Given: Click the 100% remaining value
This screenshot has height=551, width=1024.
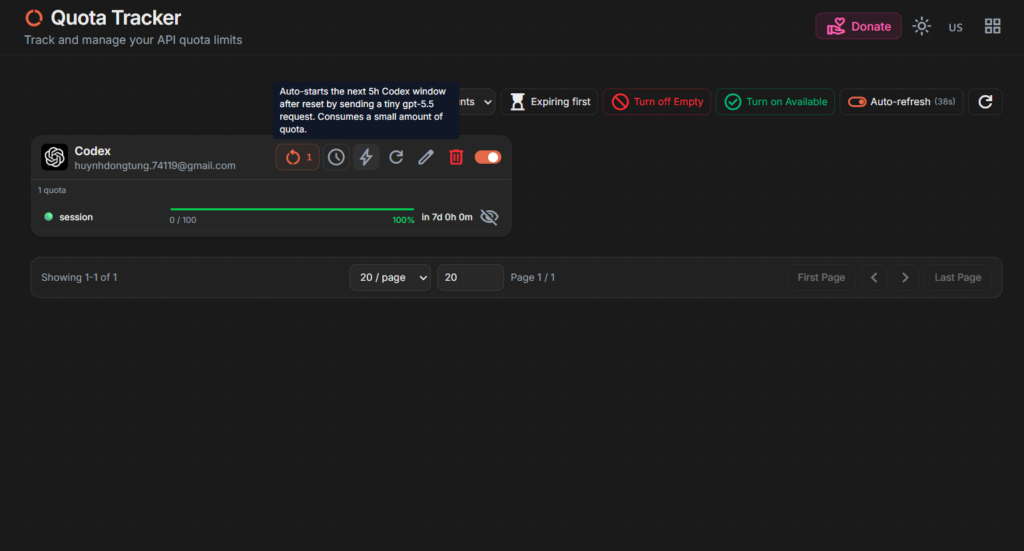Looking at the screenshot, I should [403, 220].
